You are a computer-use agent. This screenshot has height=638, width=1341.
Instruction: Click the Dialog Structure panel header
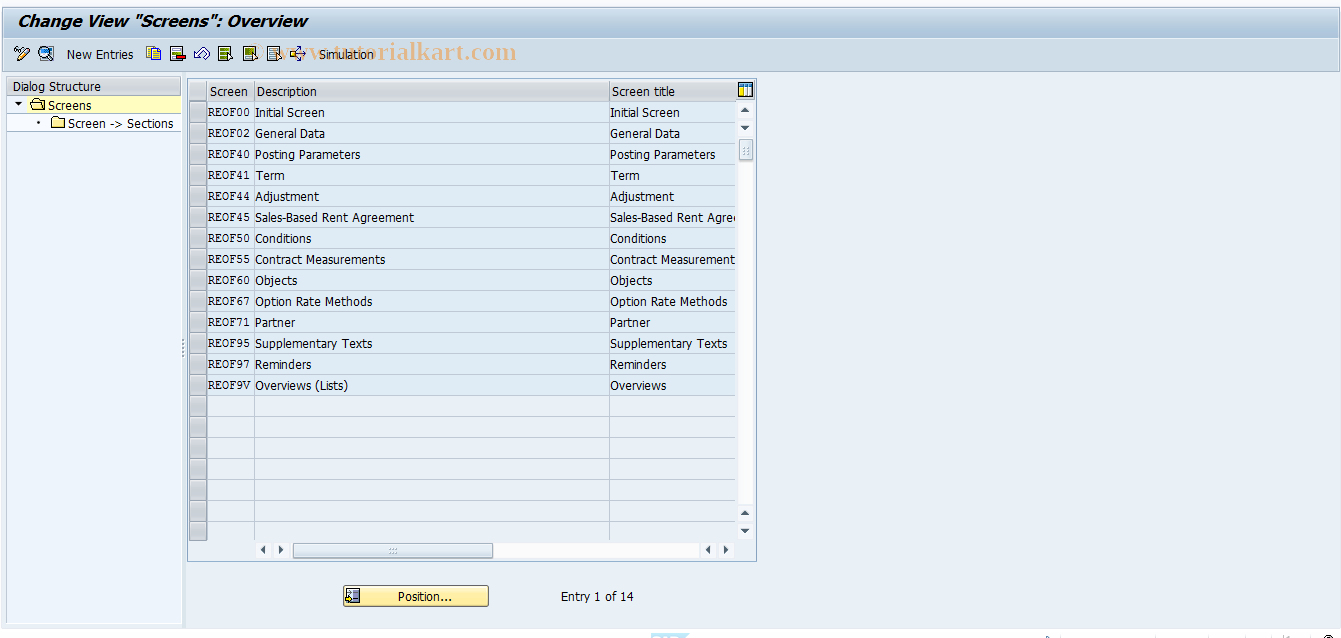94,86
